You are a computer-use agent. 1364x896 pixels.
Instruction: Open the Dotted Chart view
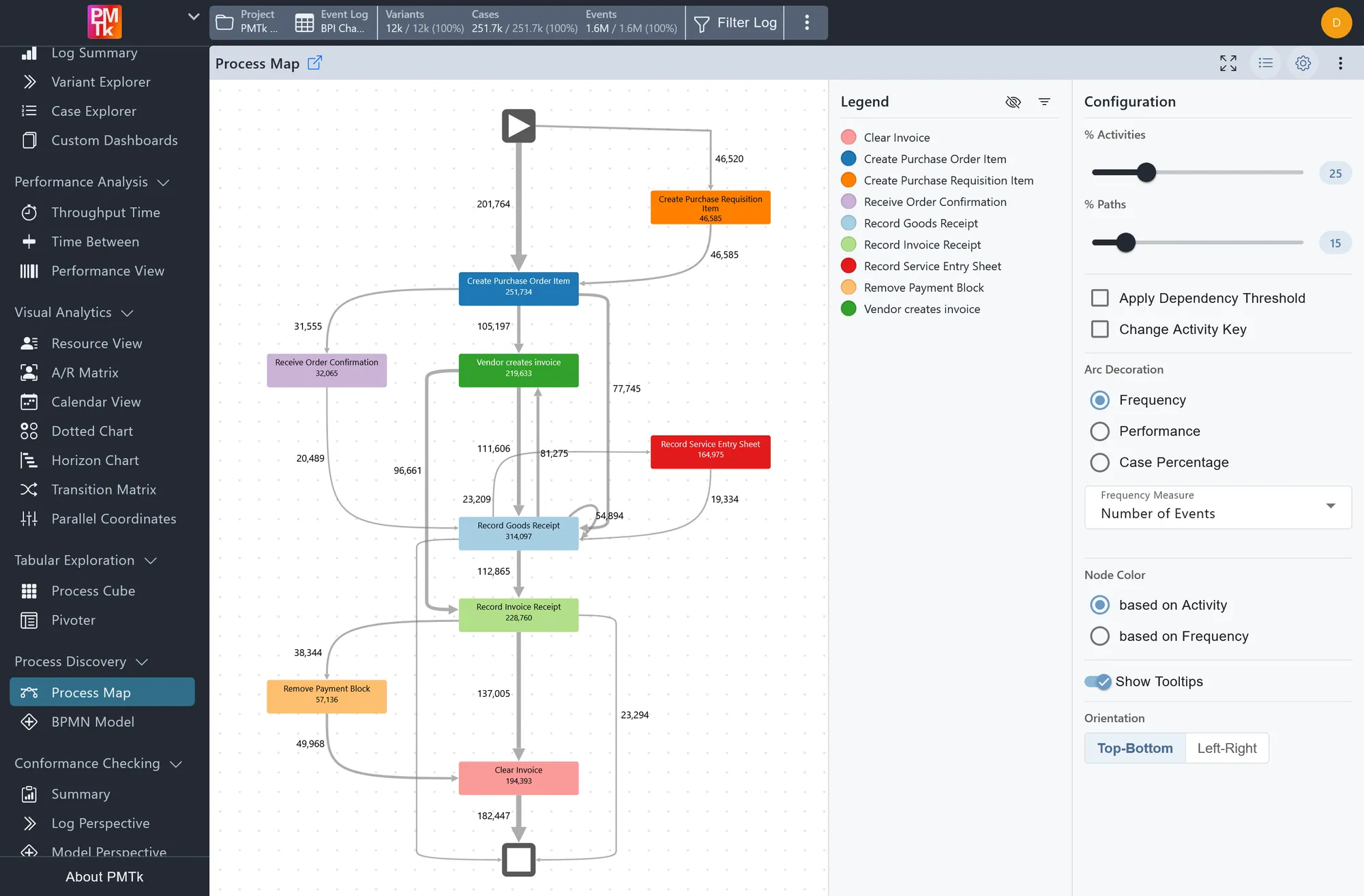coord(92,432)
